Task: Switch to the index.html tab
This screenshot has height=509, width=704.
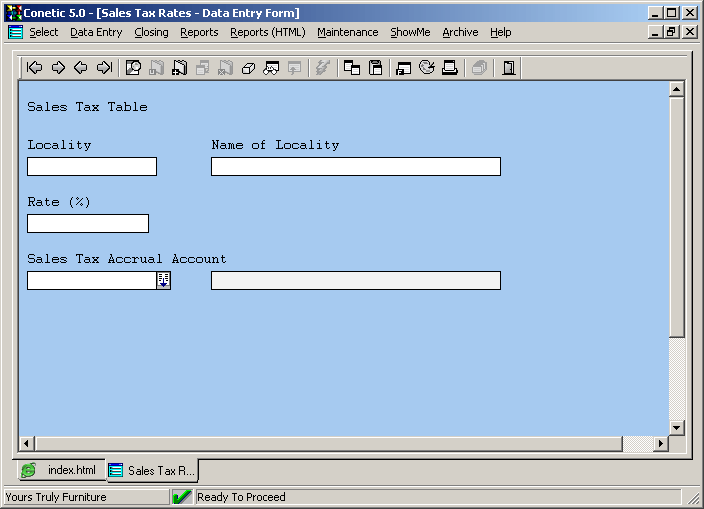Action: [60, 470]
